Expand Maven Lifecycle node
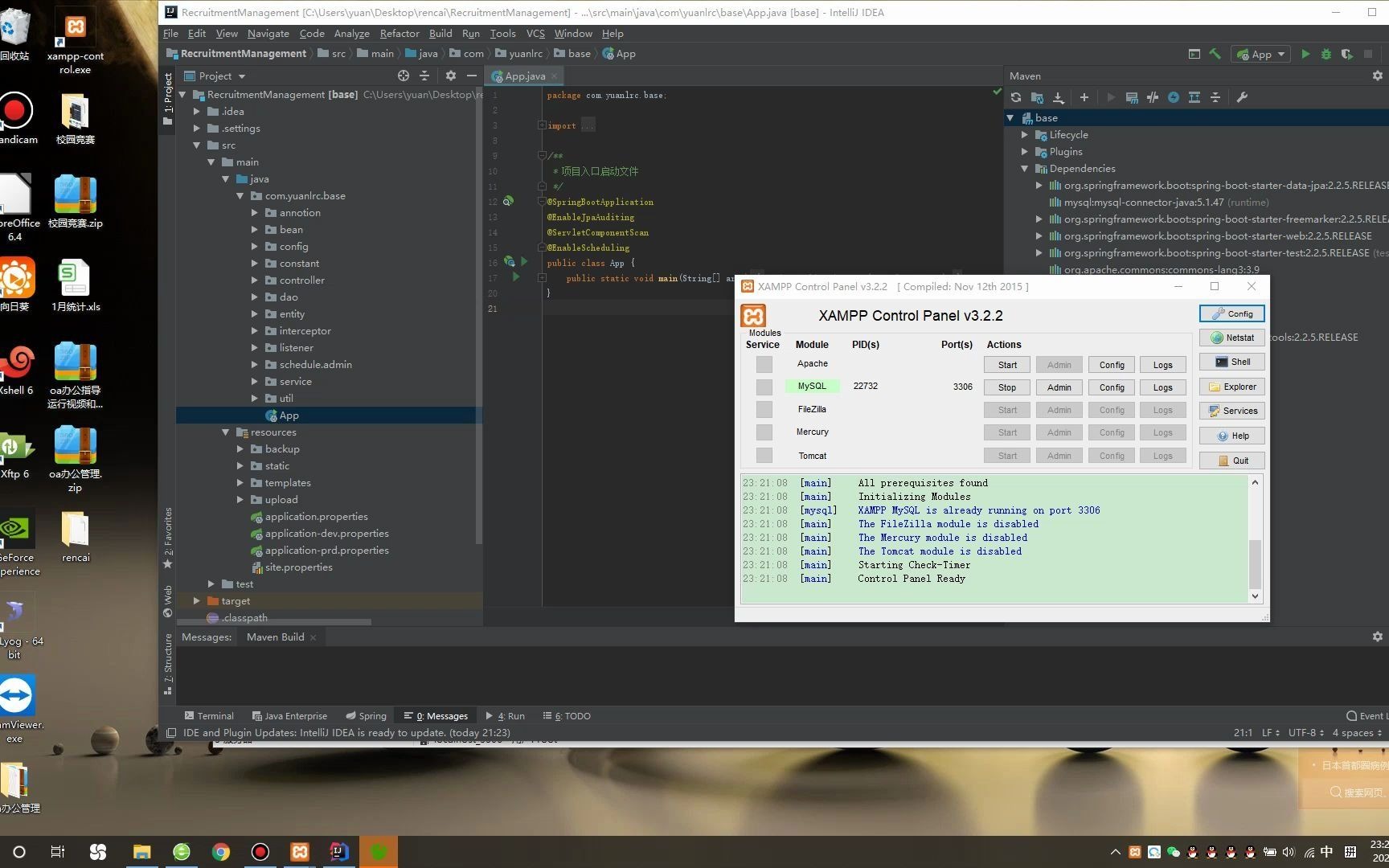The width and height of the screenshot is (1389, 868). [x=1025, y=134]
